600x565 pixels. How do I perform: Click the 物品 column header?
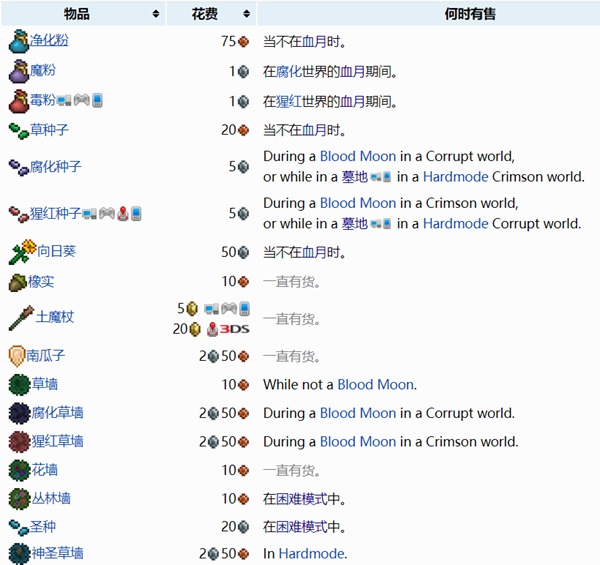pos(83,14)
